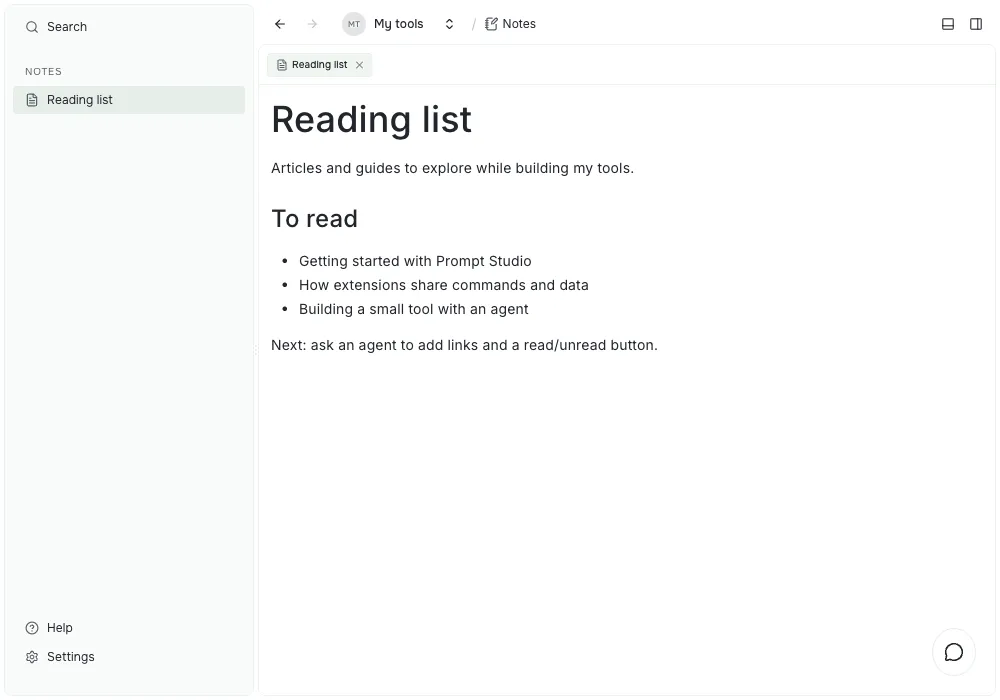Click the Next: ask an agent paragraph
The height and width of the screenshot is (700, 1000).
pyautogui.click(x=464, y=346)
